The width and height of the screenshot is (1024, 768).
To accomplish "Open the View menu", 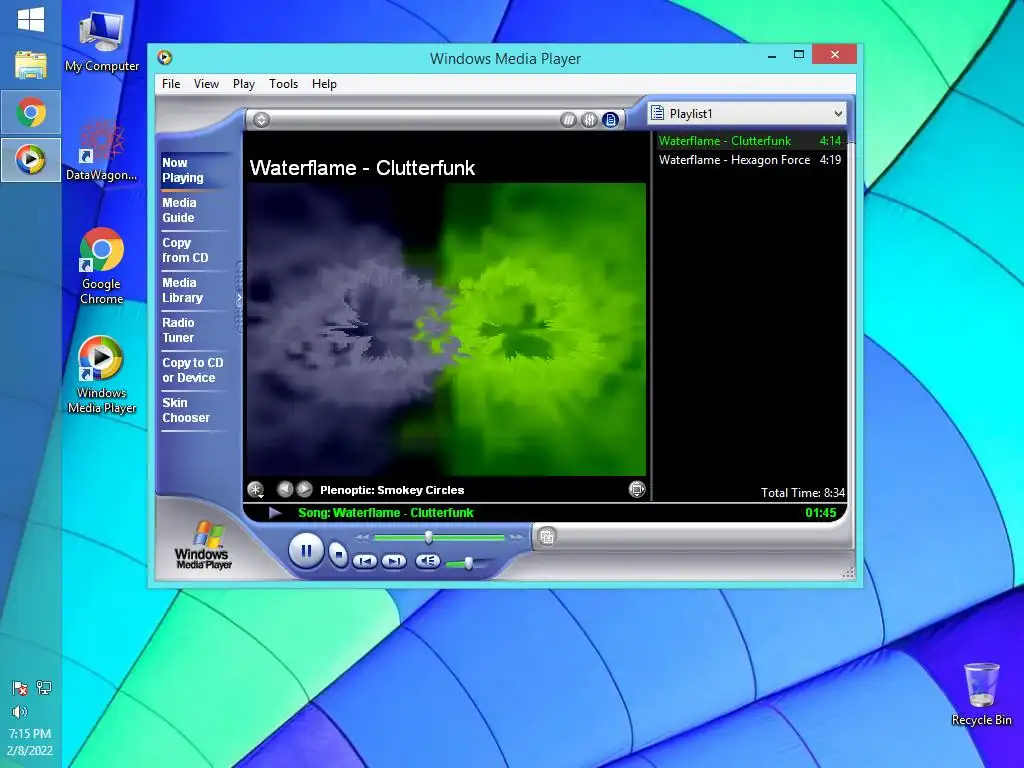I will 206,84.
